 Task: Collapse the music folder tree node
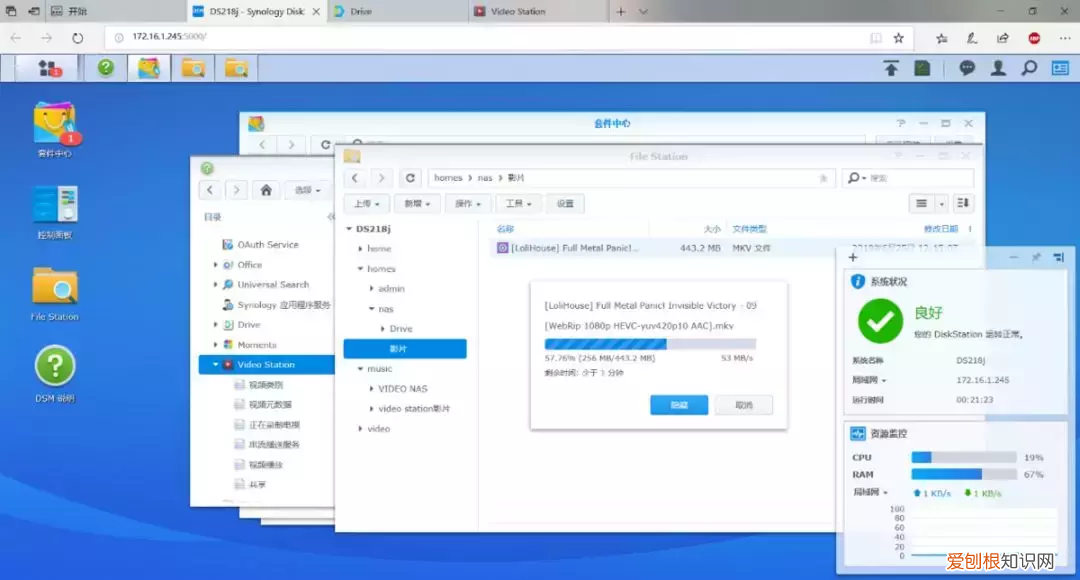point(360,369)
